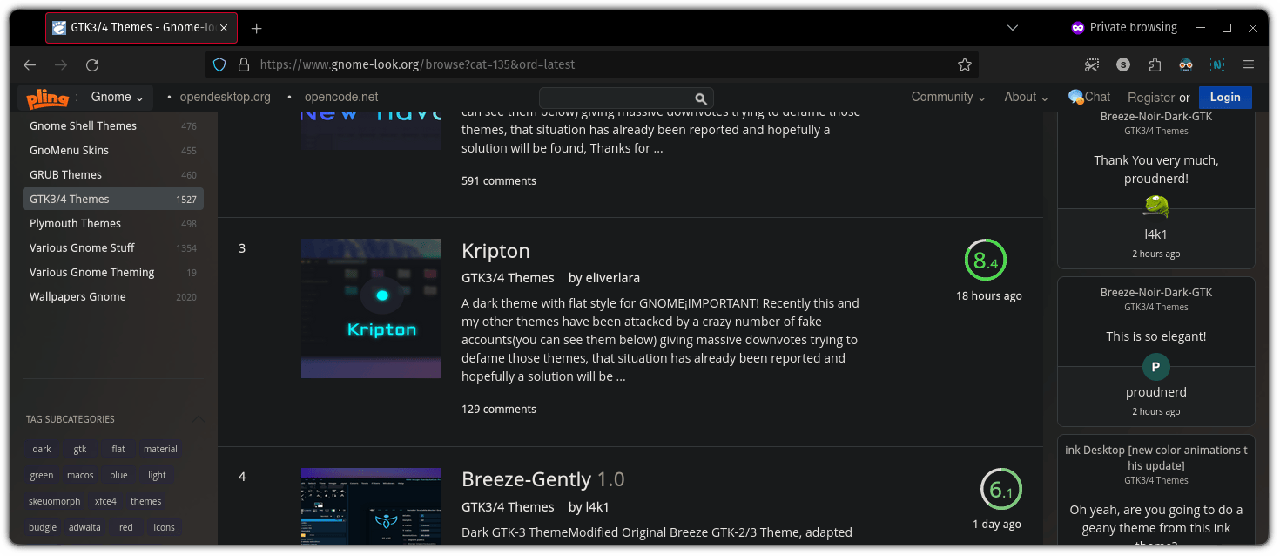Expand the Gnome site dropdown

116,97
